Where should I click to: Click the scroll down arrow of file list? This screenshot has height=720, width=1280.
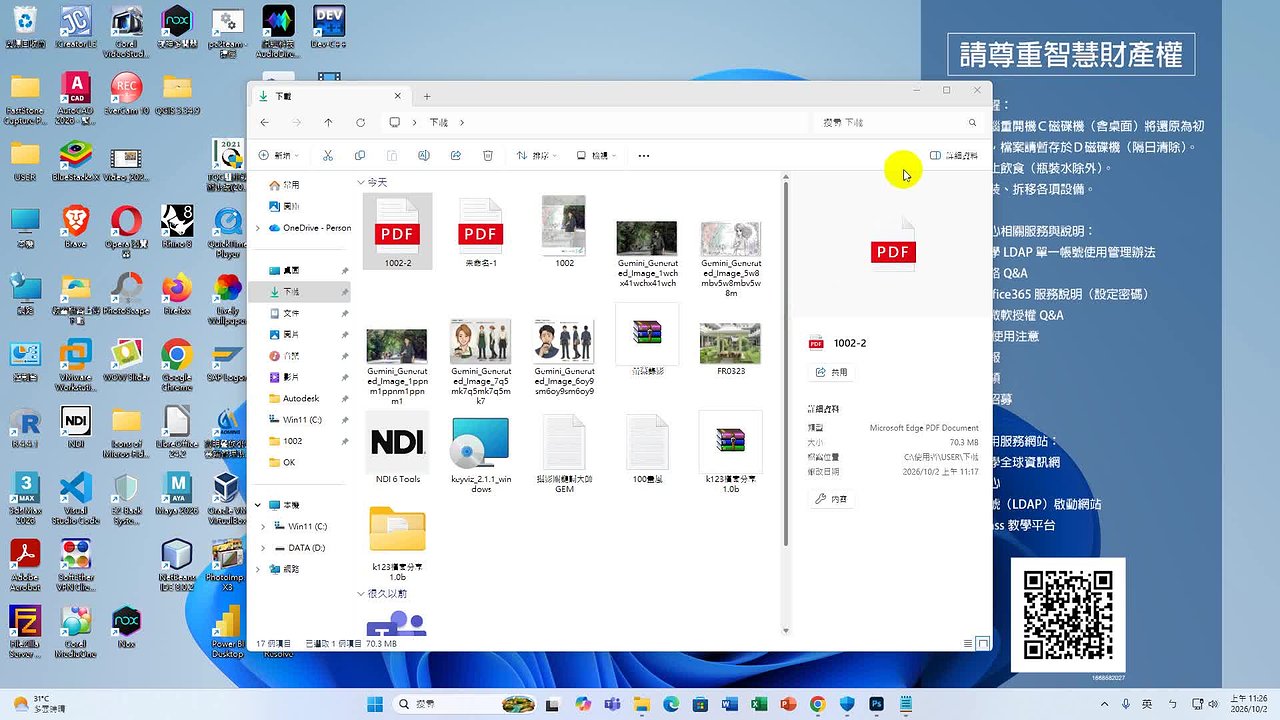(x=785, y=630)
